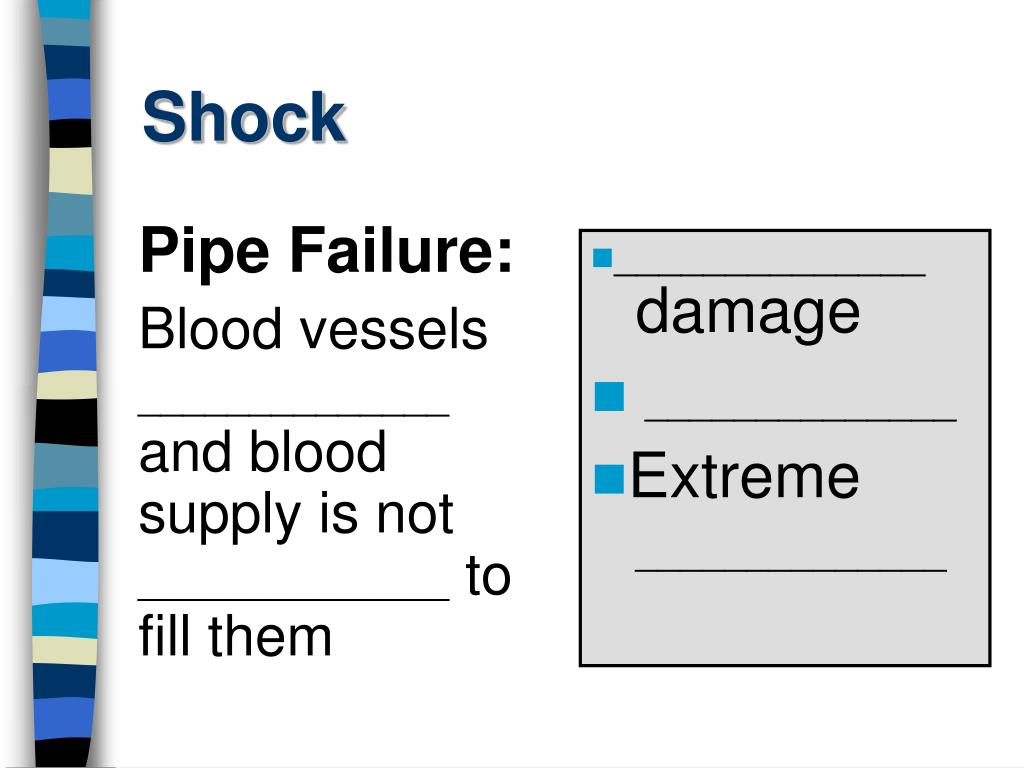
Task: Click the blue bullet next to Extreme
Action: [x=609, y=479]
